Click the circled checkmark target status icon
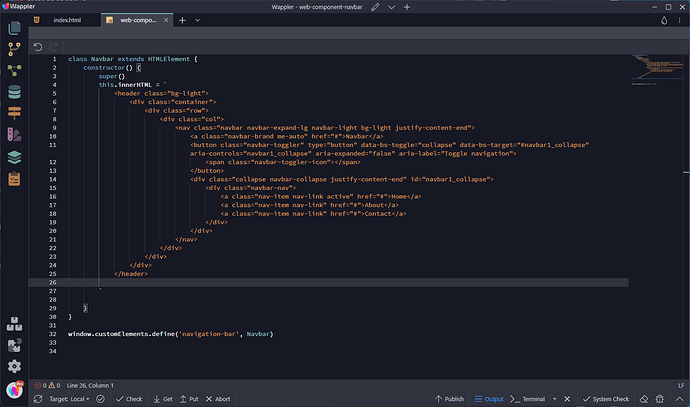Viewport: 690px width, 407px height. (x=100, y=399)
